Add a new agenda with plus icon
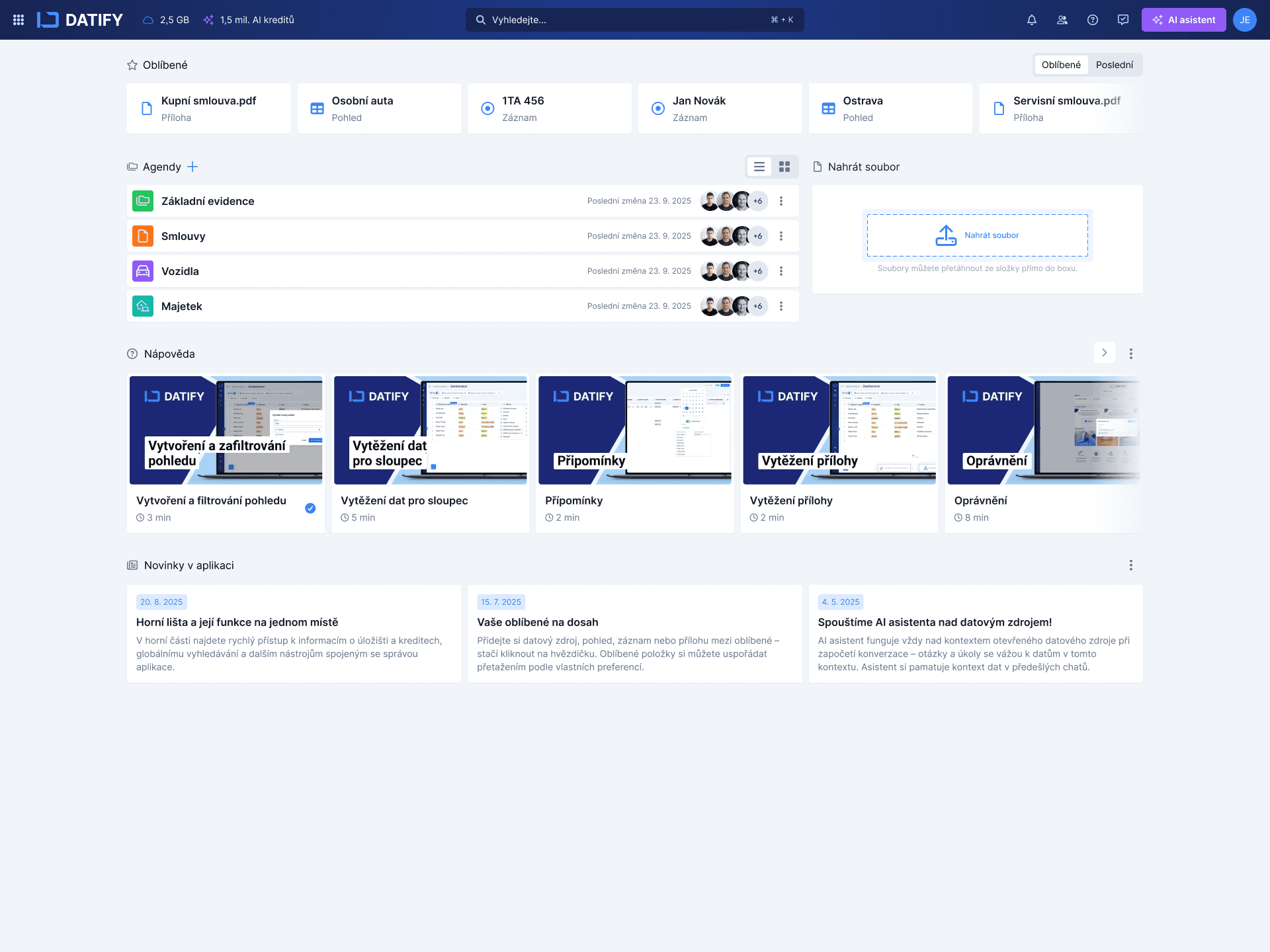This screenshot has width=1270, height=952. tap(192, 167)
